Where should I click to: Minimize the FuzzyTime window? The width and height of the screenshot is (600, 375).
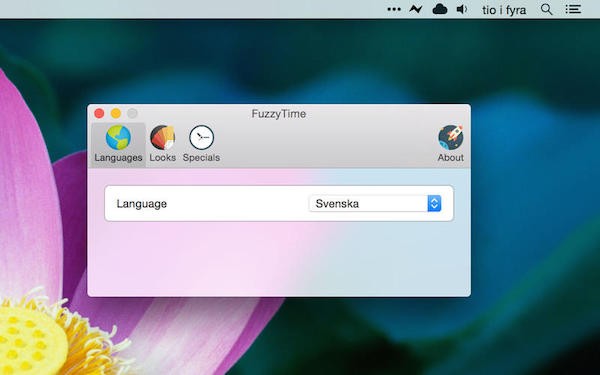116,113
